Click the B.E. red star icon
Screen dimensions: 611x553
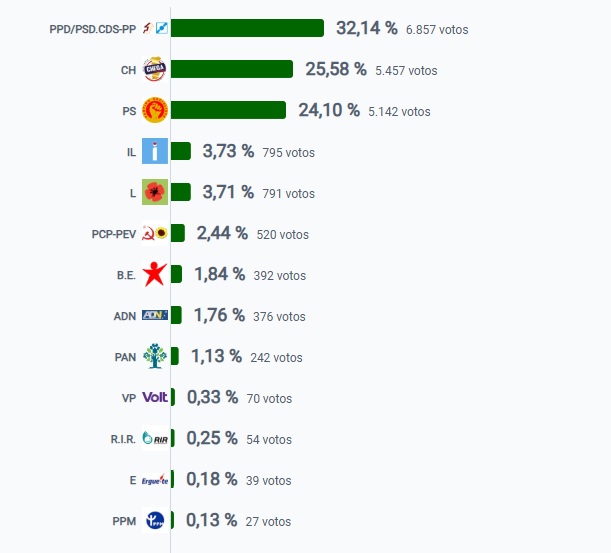155,274
